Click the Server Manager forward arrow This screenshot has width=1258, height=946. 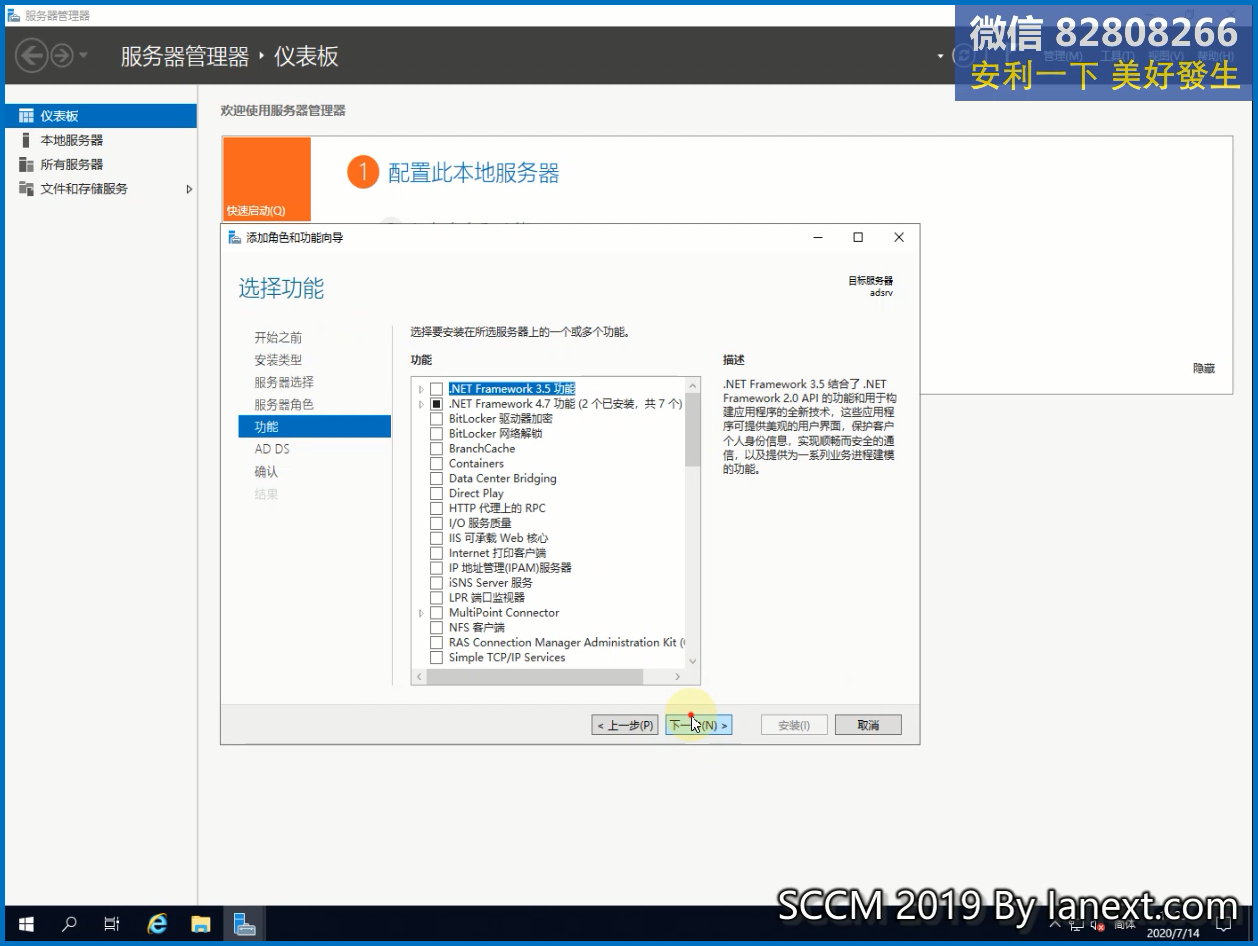click(61, 55)
